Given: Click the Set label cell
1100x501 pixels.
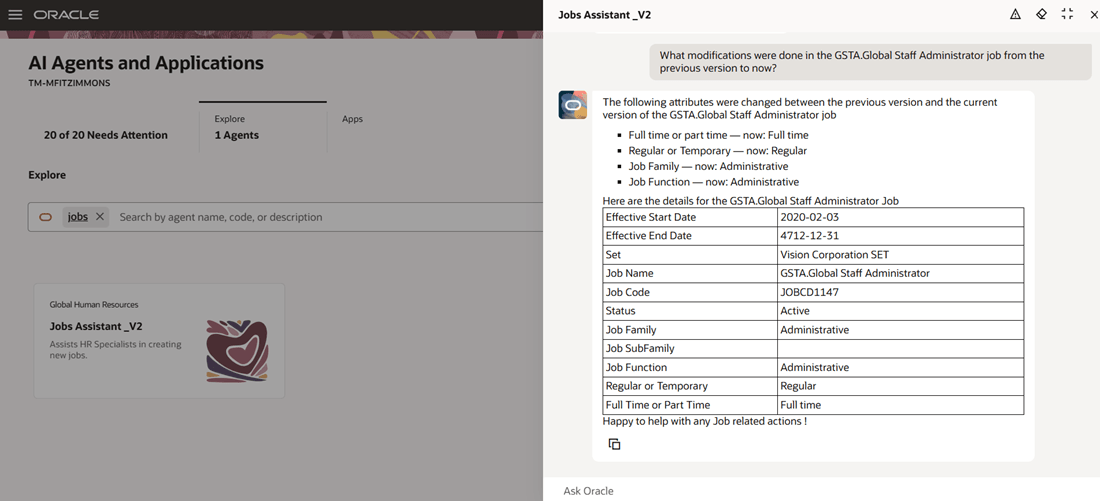Looking at the screenshot, I should 690,255.
